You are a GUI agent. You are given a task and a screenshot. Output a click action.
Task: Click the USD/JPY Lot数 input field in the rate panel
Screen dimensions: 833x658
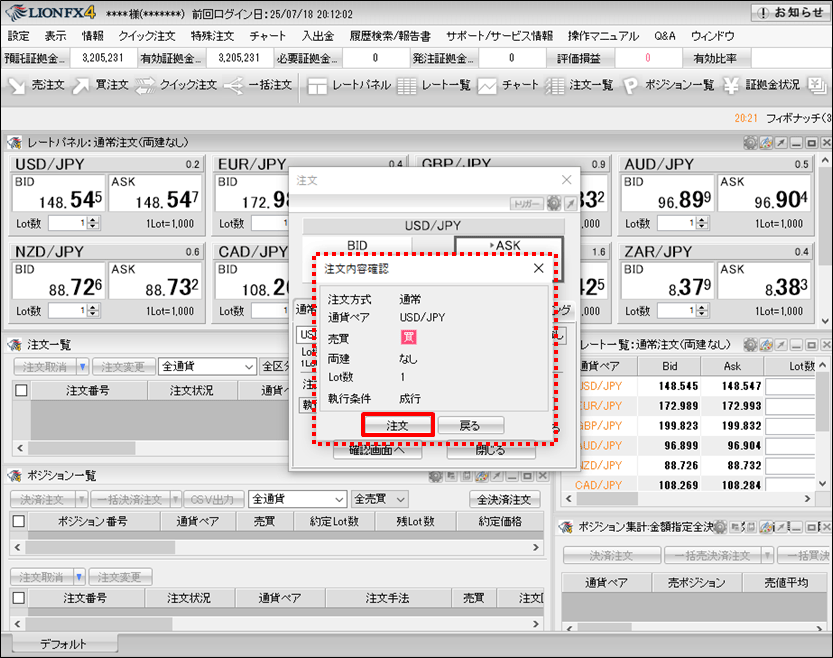68,223
